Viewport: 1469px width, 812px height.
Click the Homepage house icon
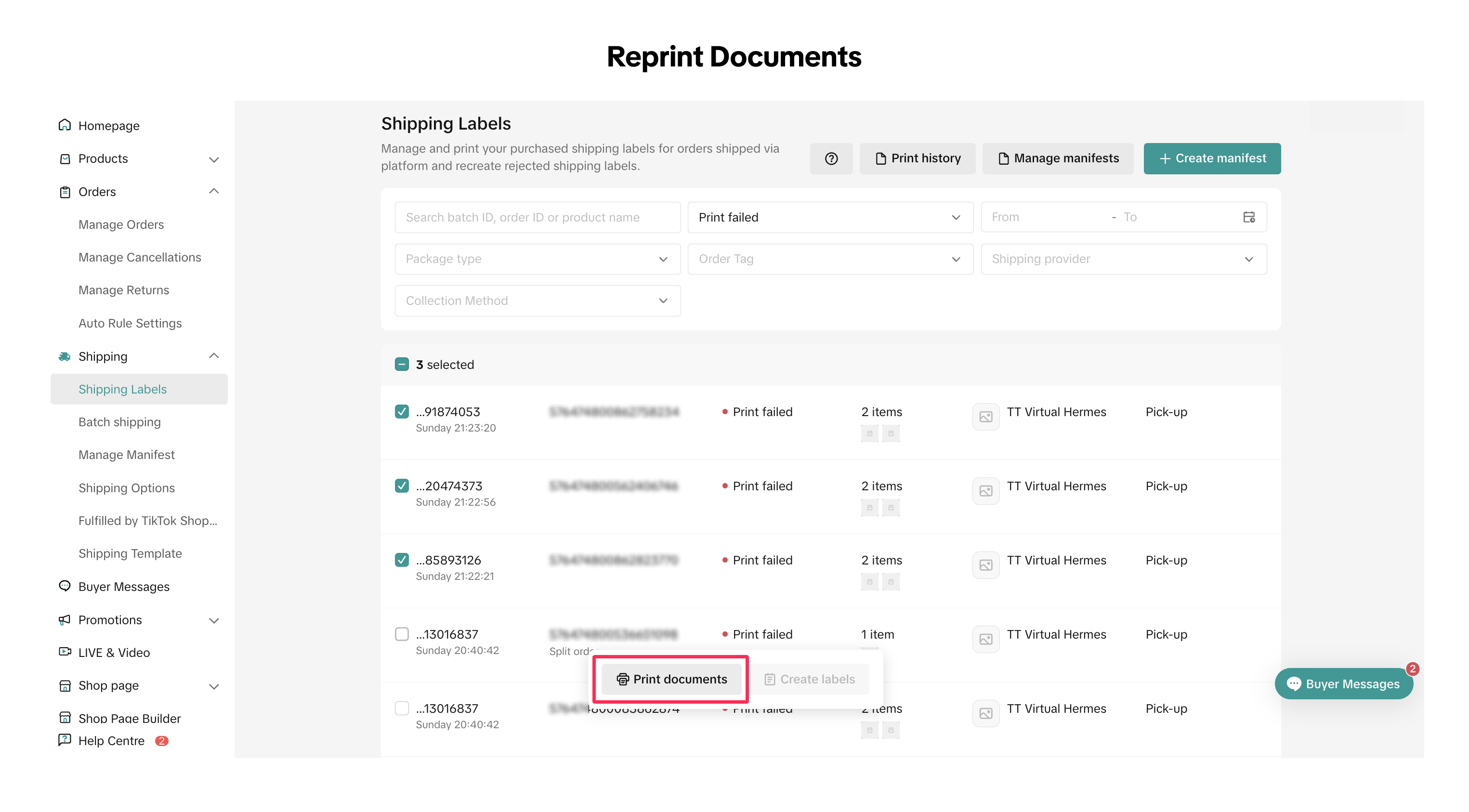click(65, 125)
